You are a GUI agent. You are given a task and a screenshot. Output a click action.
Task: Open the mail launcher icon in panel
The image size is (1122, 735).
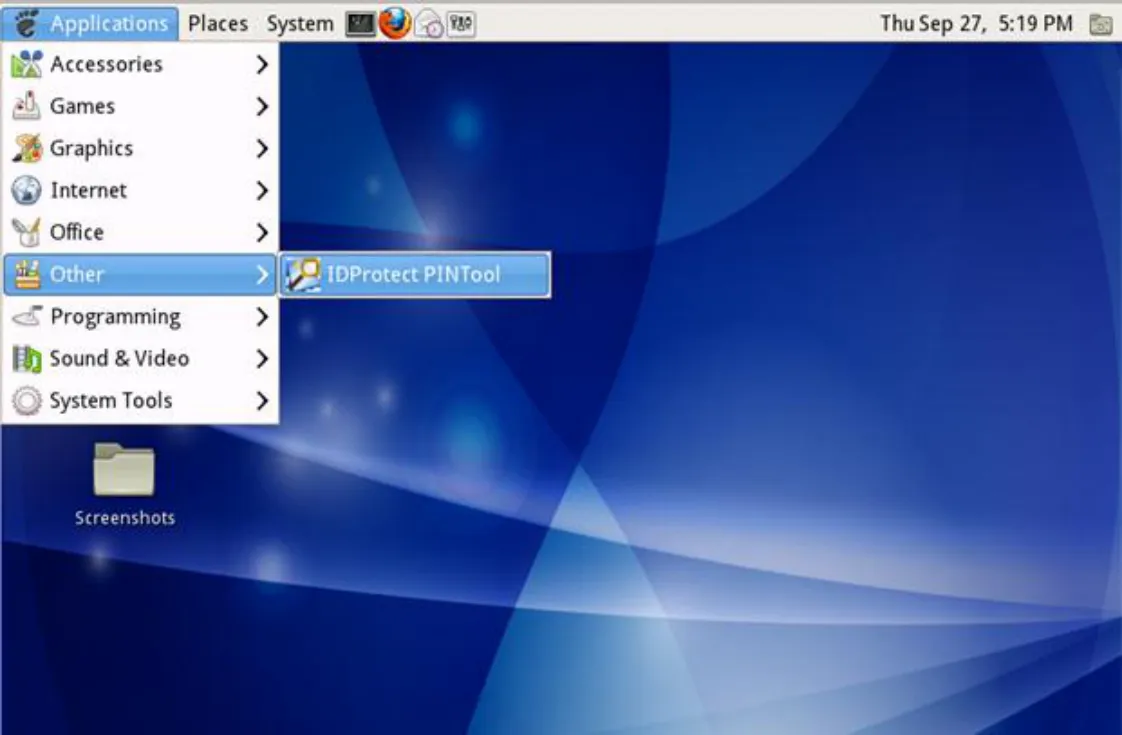pyautogui.click(x=429, y=24)
